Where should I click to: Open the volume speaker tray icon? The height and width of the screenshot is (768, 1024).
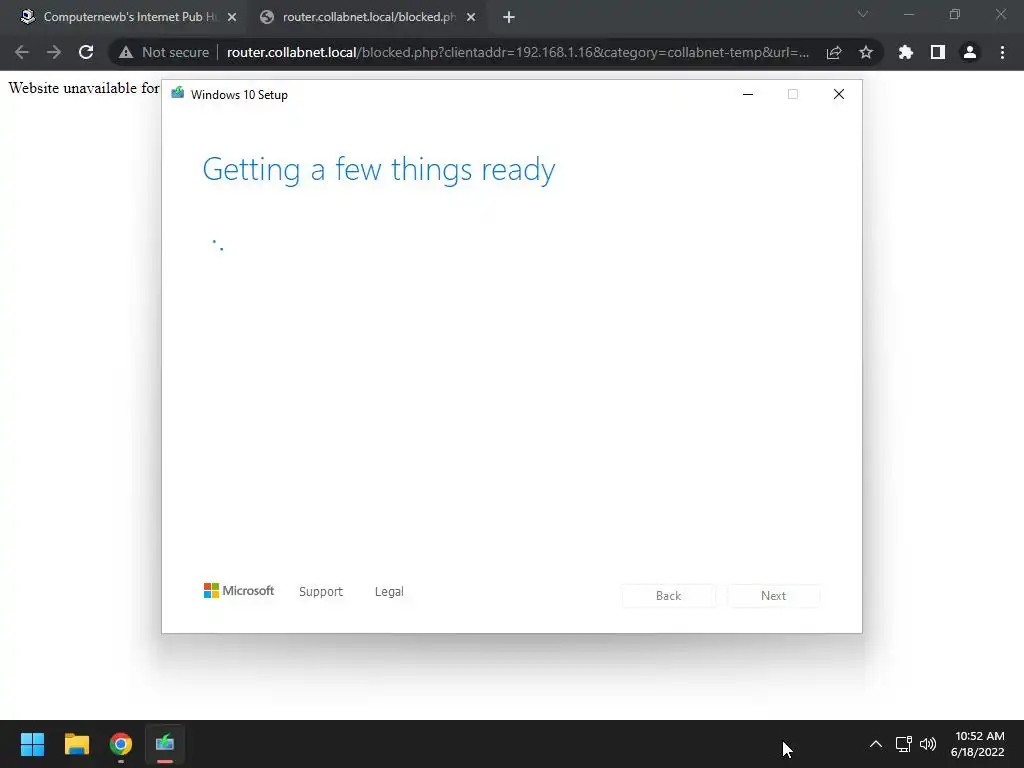point(927,744)
